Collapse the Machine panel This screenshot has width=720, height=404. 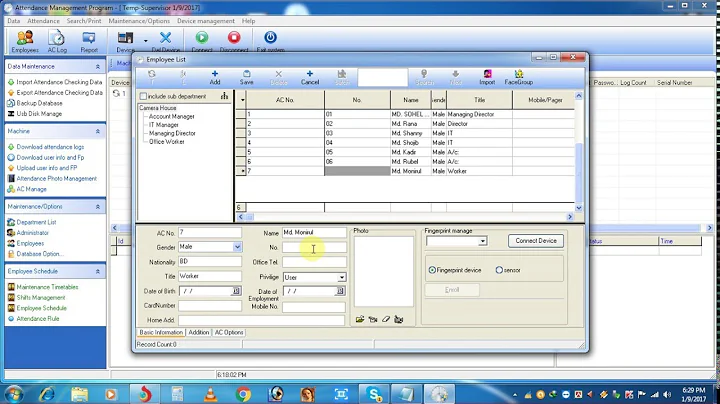click(98, 131)
